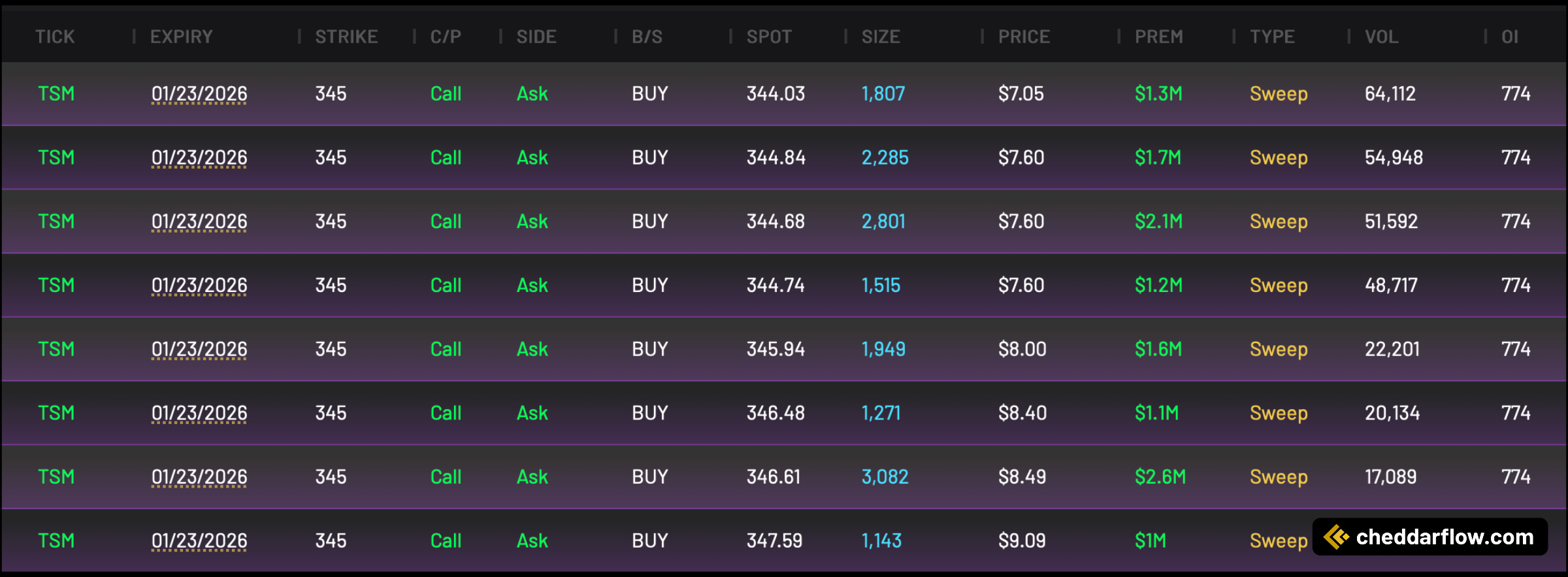This screenshot has width=1568, height=577.
Task: Click the $2.6M premium value
Action: 1160,477
